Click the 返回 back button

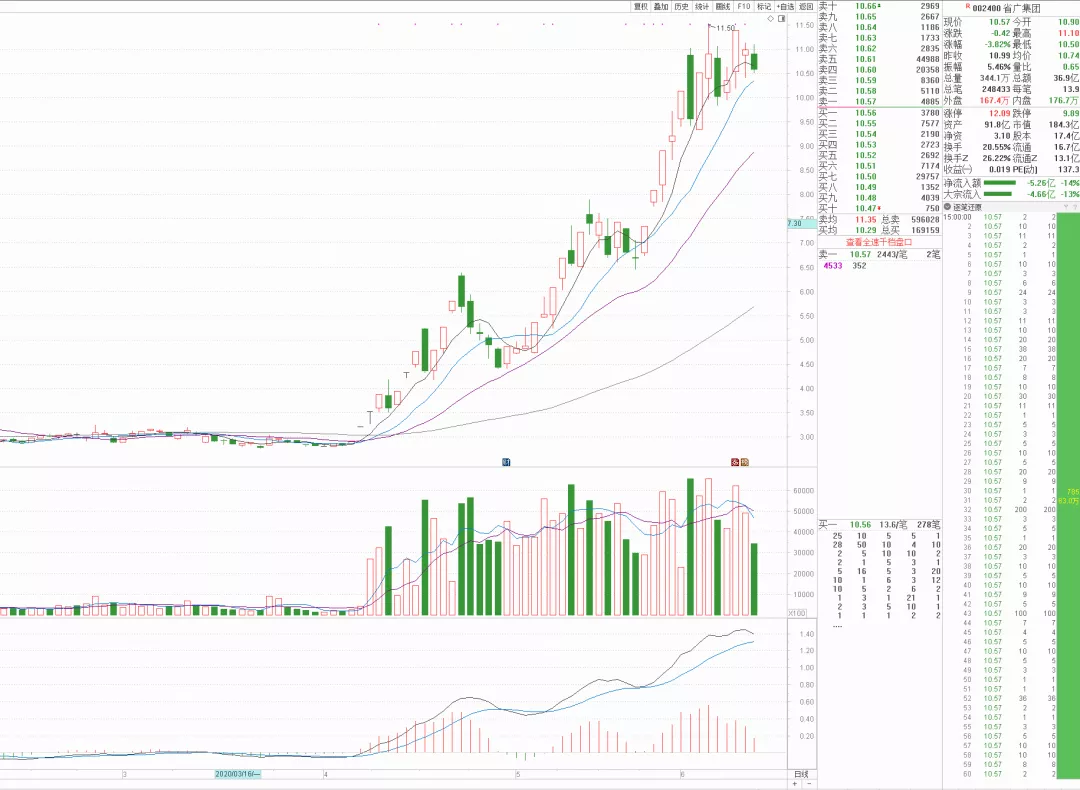coord(806,6)
